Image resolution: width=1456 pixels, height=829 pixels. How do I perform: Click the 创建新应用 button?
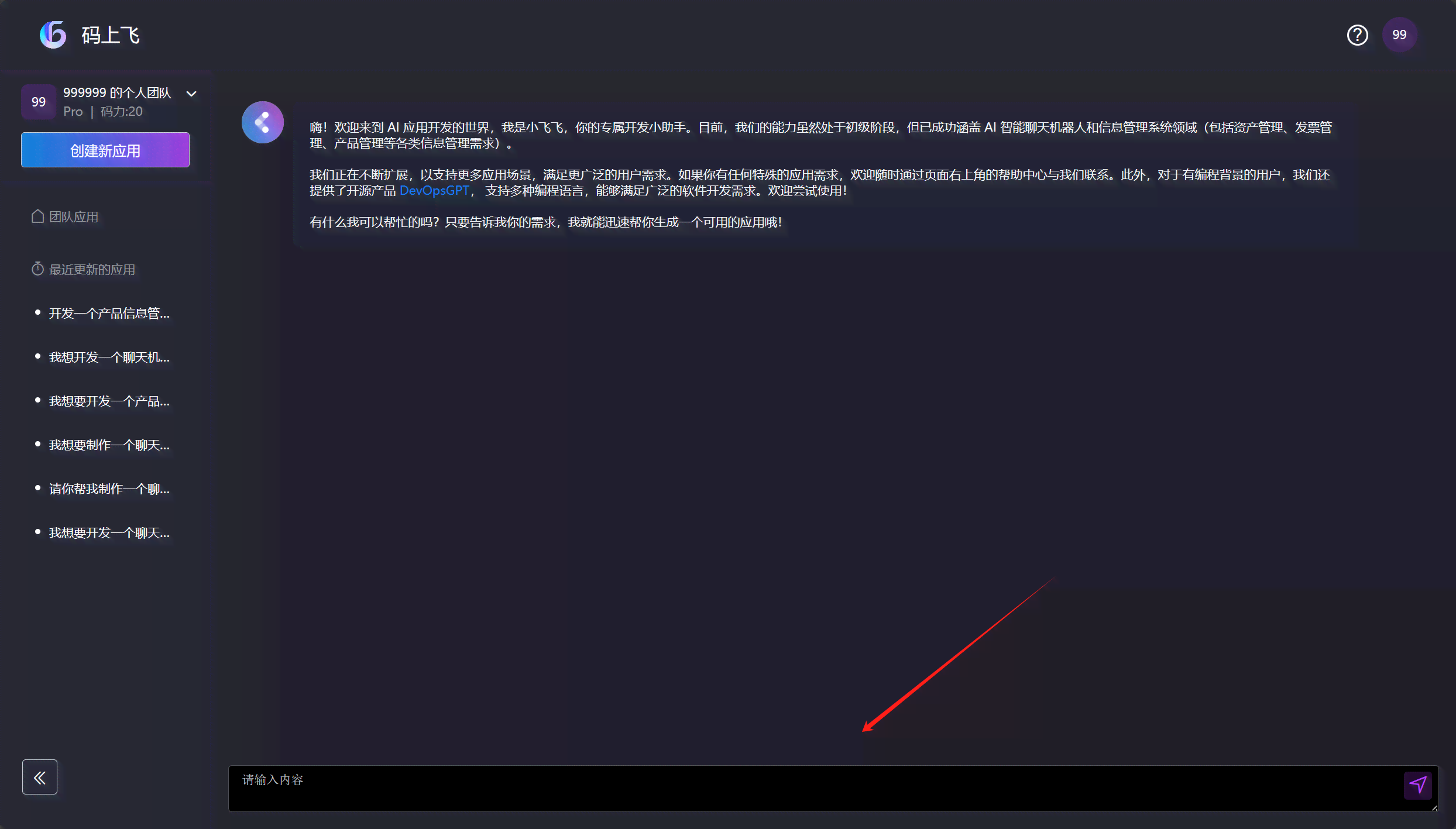(105, 150)
